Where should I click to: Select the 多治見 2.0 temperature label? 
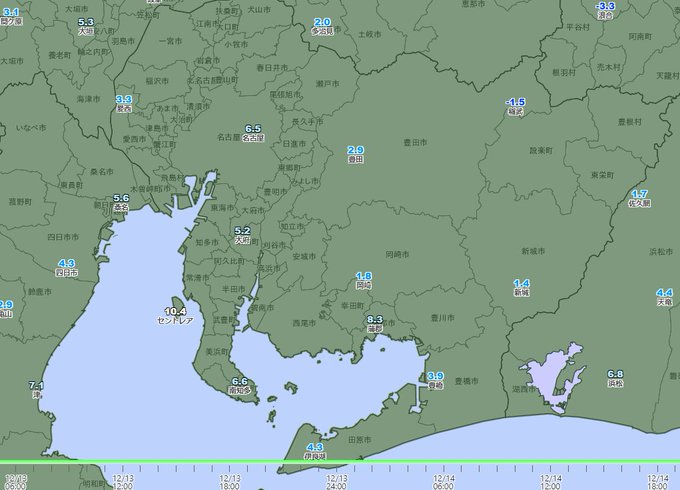coord(322,22)
